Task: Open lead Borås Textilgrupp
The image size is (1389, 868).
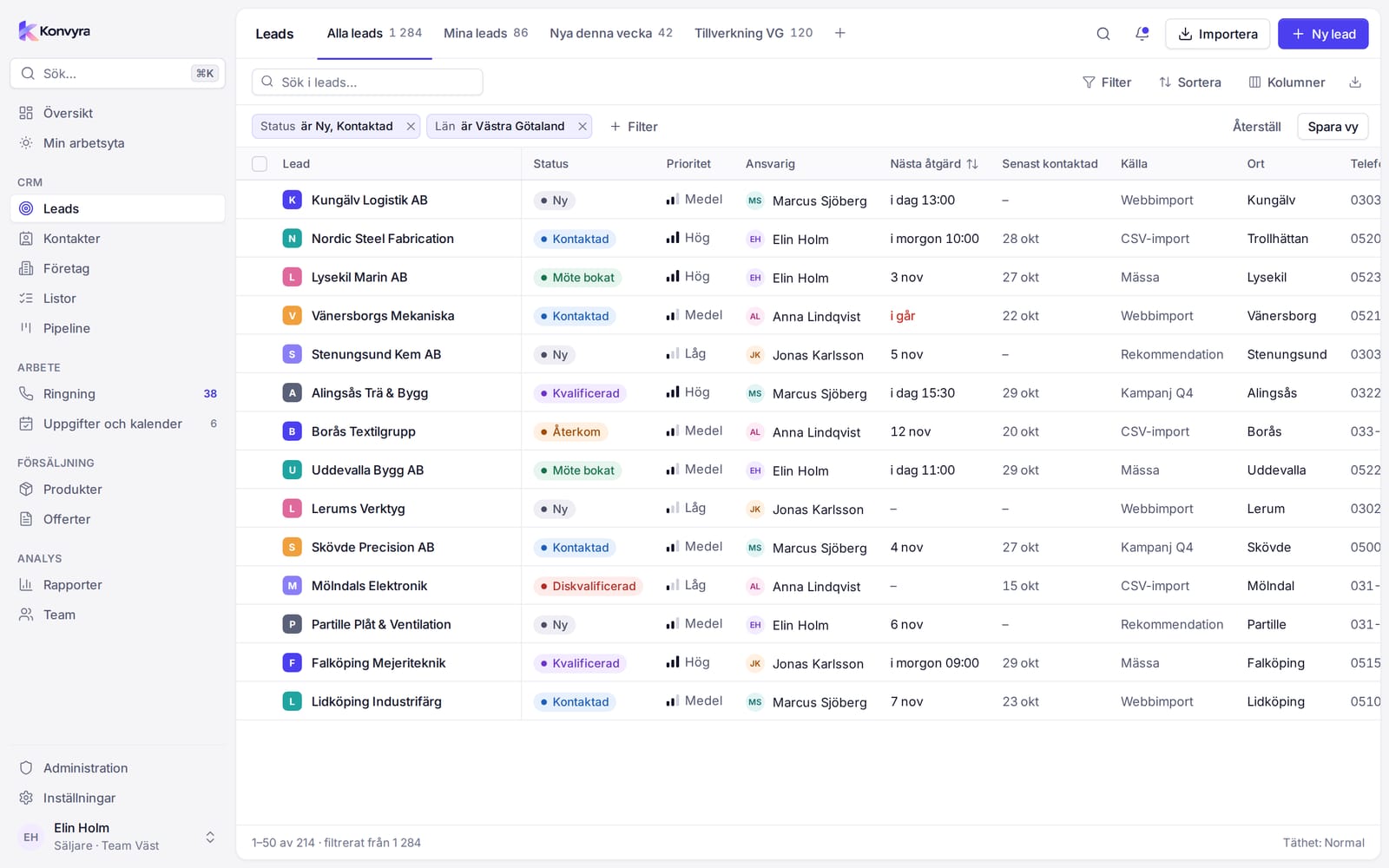Action: (364, 431)
